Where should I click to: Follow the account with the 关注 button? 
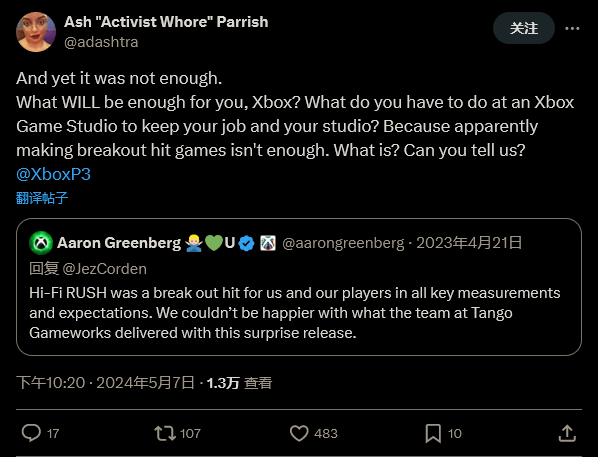pos(524,28)
